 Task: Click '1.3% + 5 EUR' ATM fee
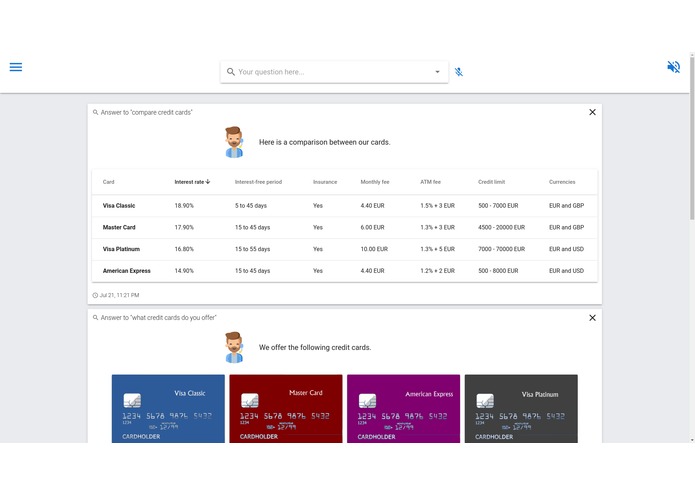437,249
